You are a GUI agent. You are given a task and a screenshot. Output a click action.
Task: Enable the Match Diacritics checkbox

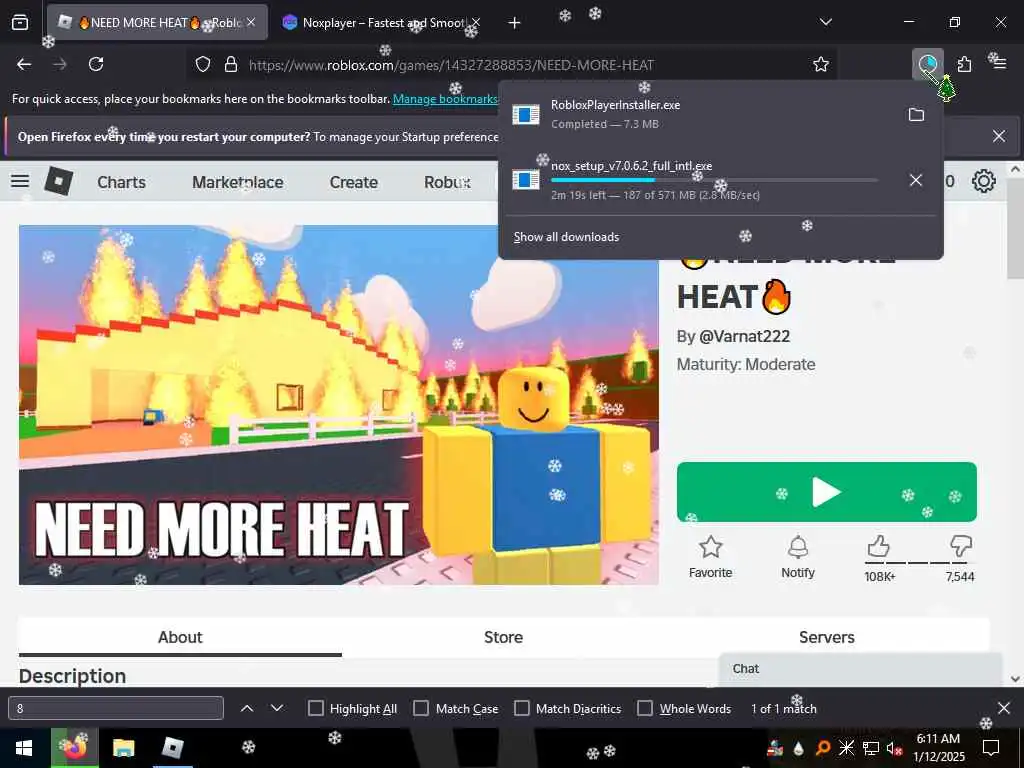(522, 708)
